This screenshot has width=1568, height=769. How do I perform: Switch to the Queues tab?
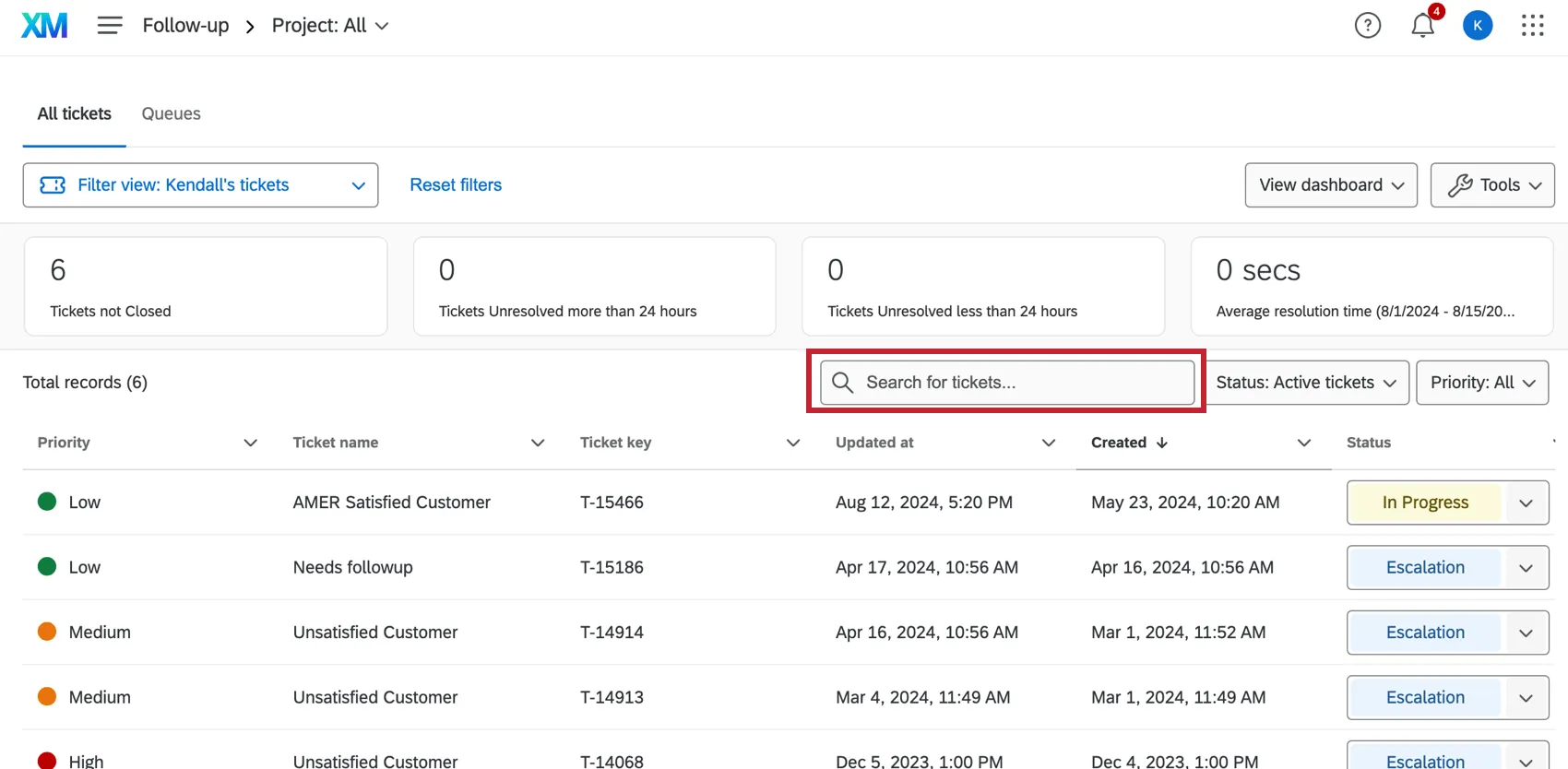click(x=171, y=113)
